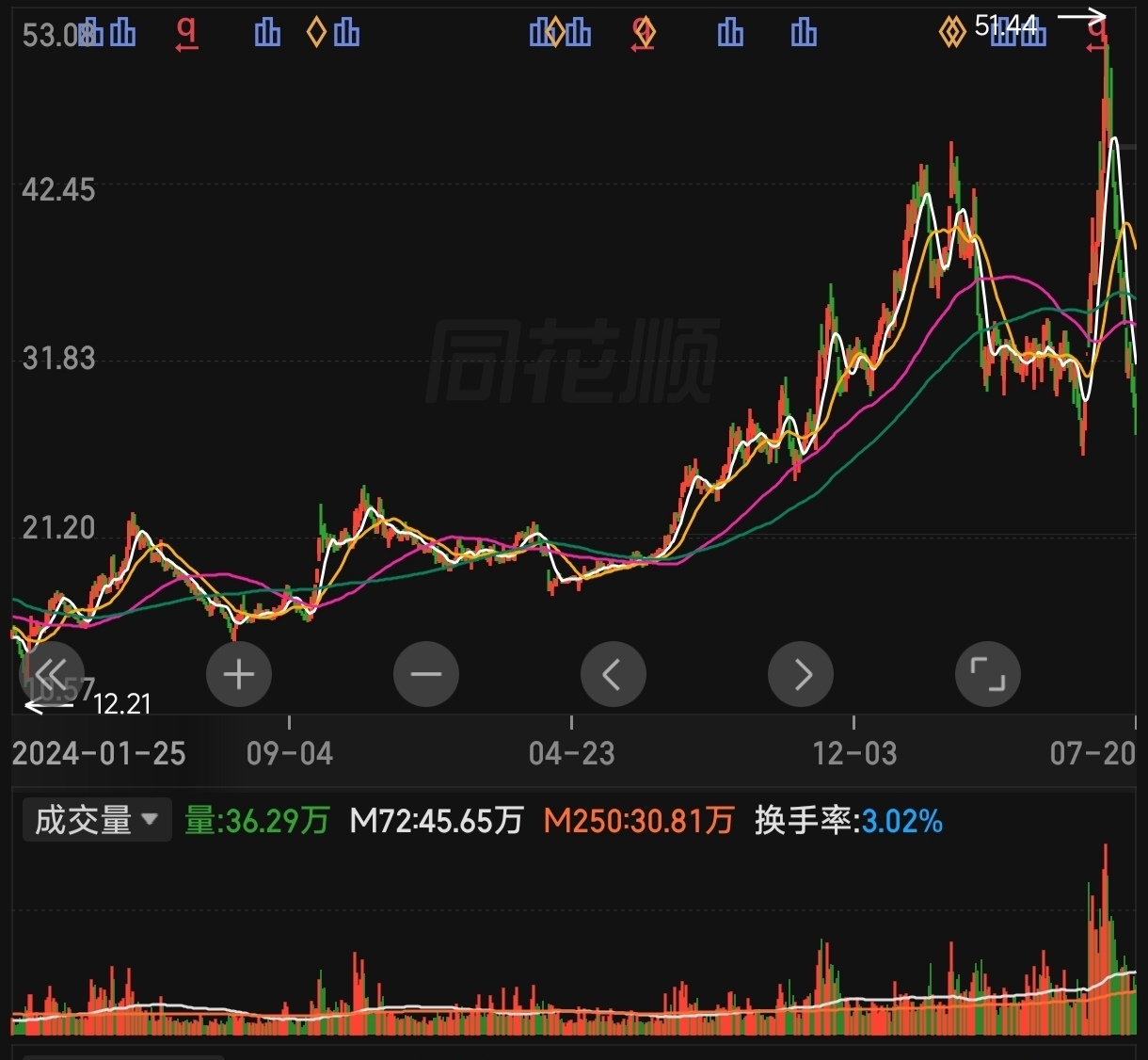Click the dropdown triangle beside 成交量
Image resolution: width=1148 pixels, height=1060 pixels.
click(150, 820)
